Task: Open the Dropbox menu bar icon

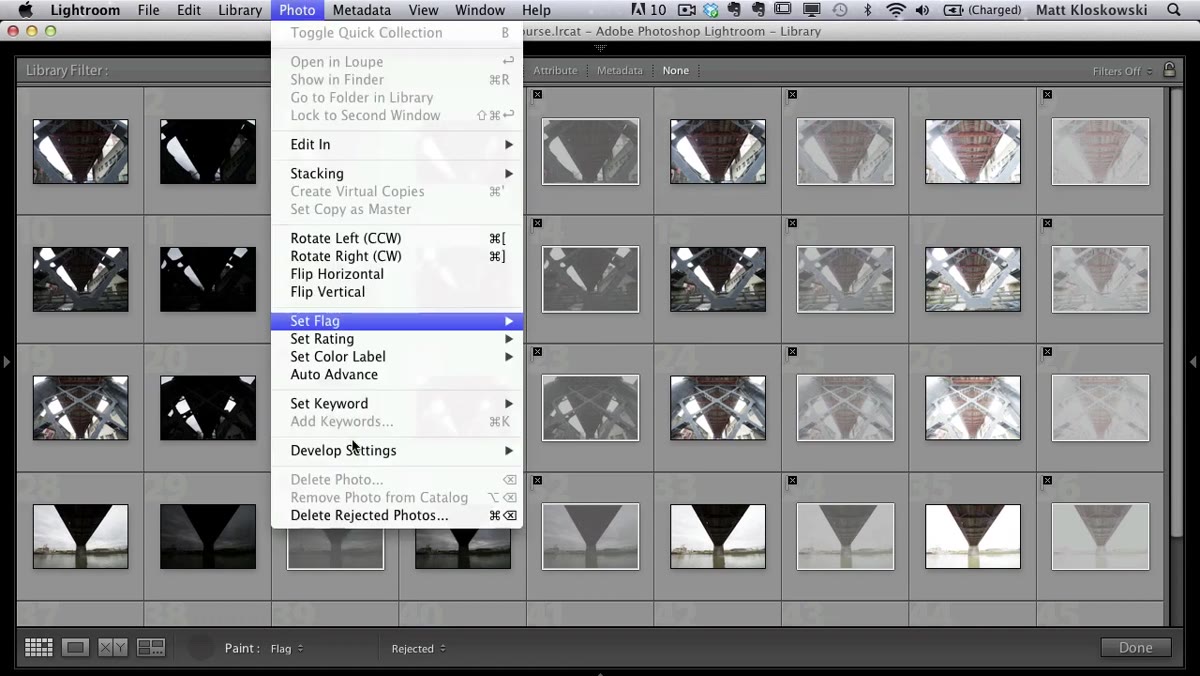Action: (x=711, y=10)
